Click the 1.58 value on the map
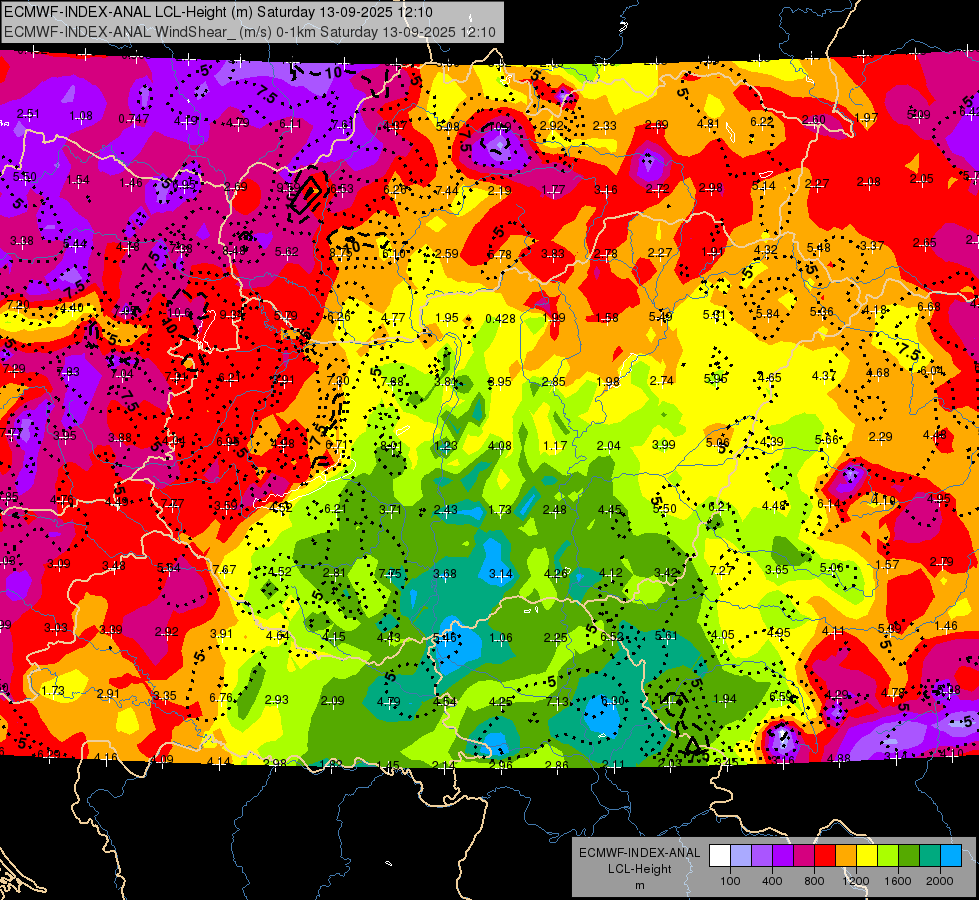979x900 pixels. 607,318
